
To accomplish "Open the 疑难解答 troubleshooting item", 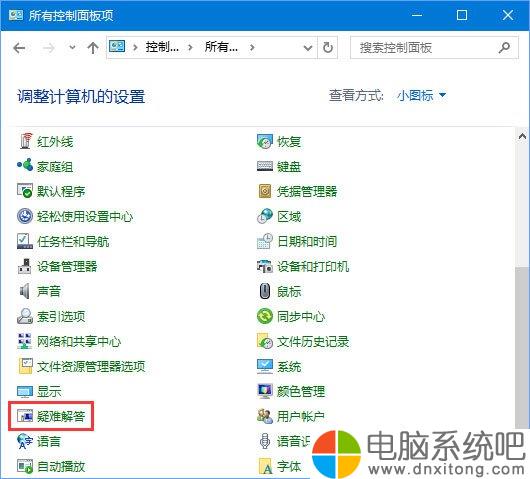I will click(x=51, y=416).
